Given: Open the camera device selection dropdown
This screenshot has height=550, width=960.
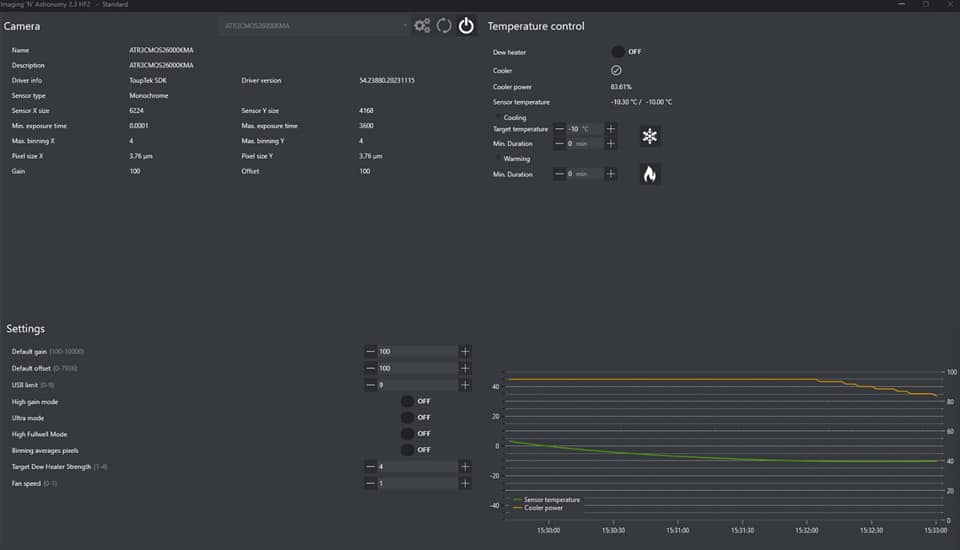Looking at the screenshot, I should click(315, 26).
